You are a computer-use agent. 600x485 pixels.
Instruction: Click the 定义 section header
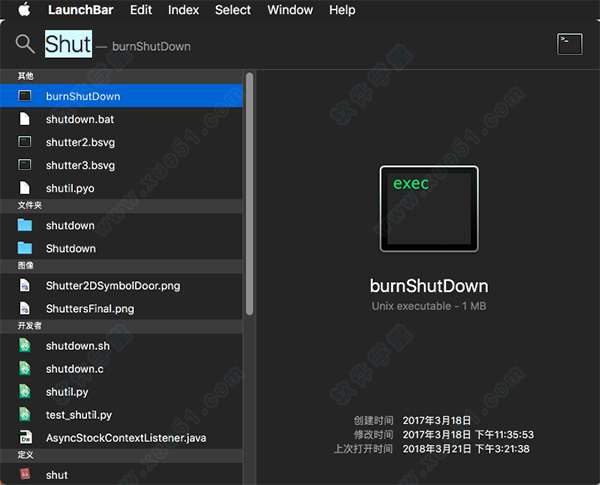coord(121,455)
